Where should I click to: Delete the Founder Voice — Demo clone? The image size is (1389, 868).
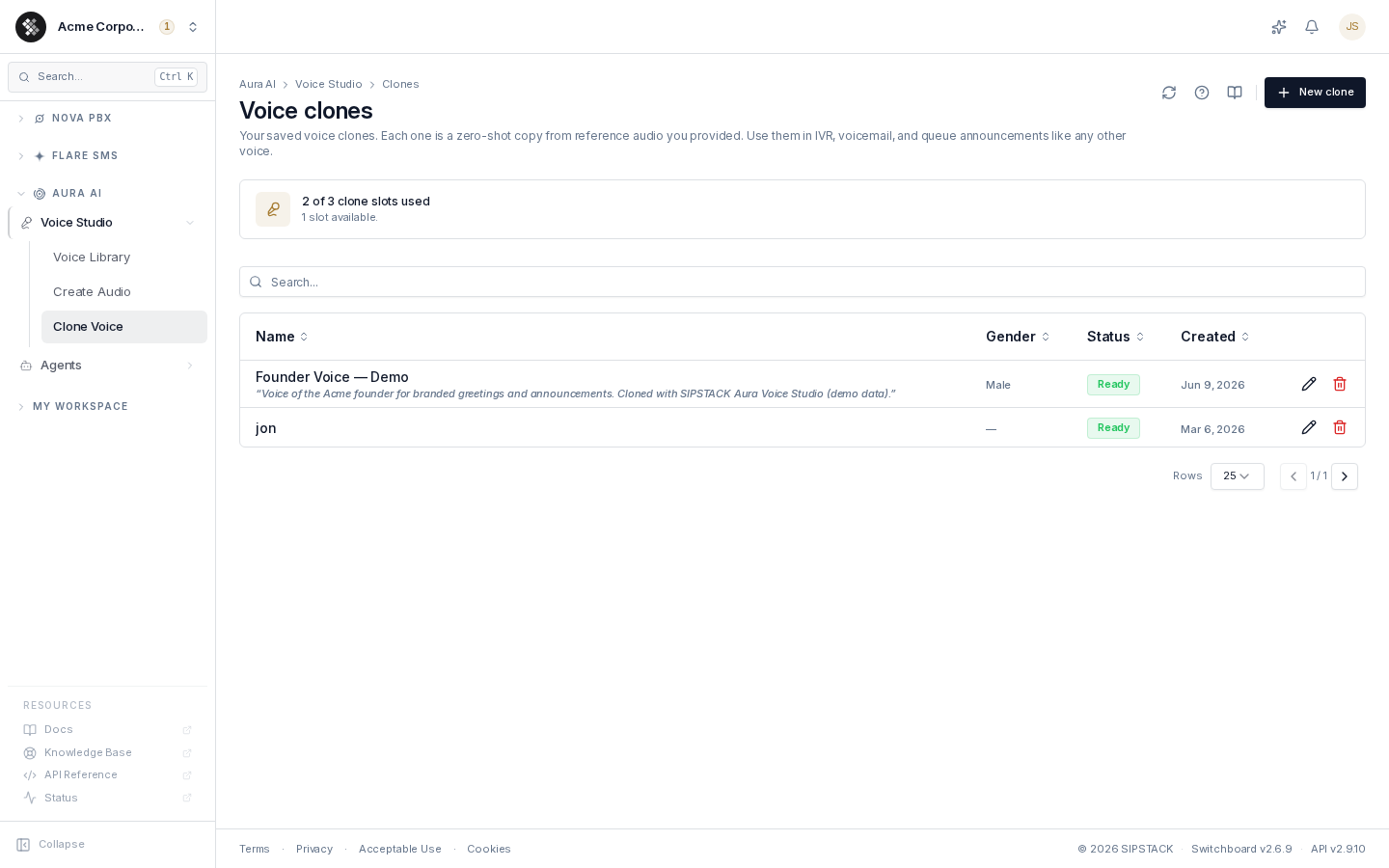tap(1340, 384)
